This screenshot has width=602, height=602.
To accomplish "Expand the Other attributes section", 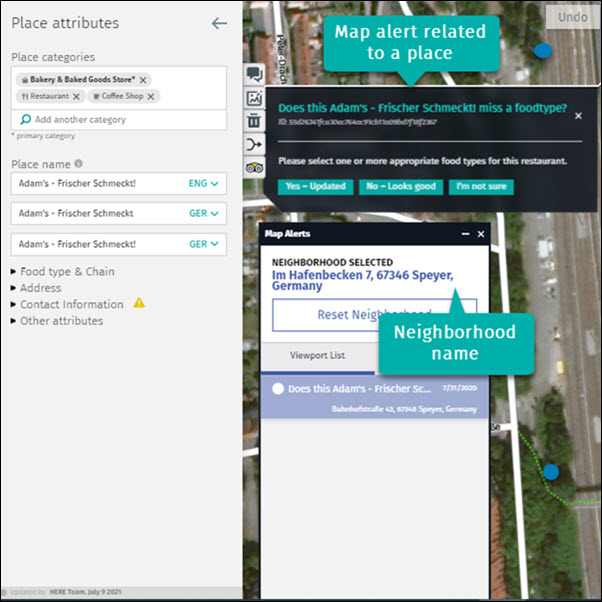I will coord(57,321).
